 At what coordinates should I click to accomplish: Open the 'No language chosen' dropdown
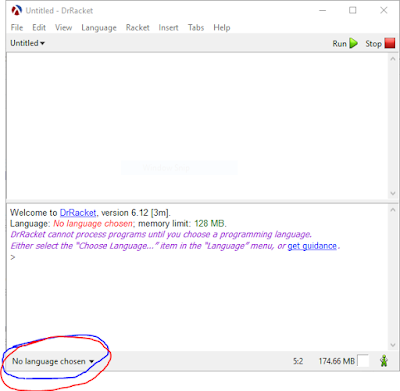pyautogui.click(x=53, y=361)
